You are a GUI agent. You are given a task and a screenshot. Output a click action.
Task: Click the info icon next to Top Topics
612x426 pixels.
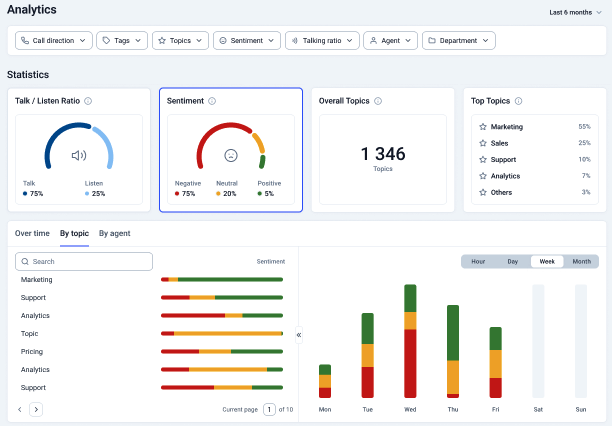pyautogui.click(x=518, y=101)
